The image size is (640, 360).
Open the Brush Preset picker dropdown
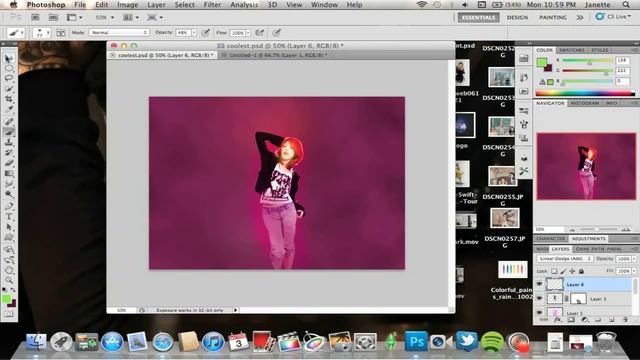click(x=42, y=33)
